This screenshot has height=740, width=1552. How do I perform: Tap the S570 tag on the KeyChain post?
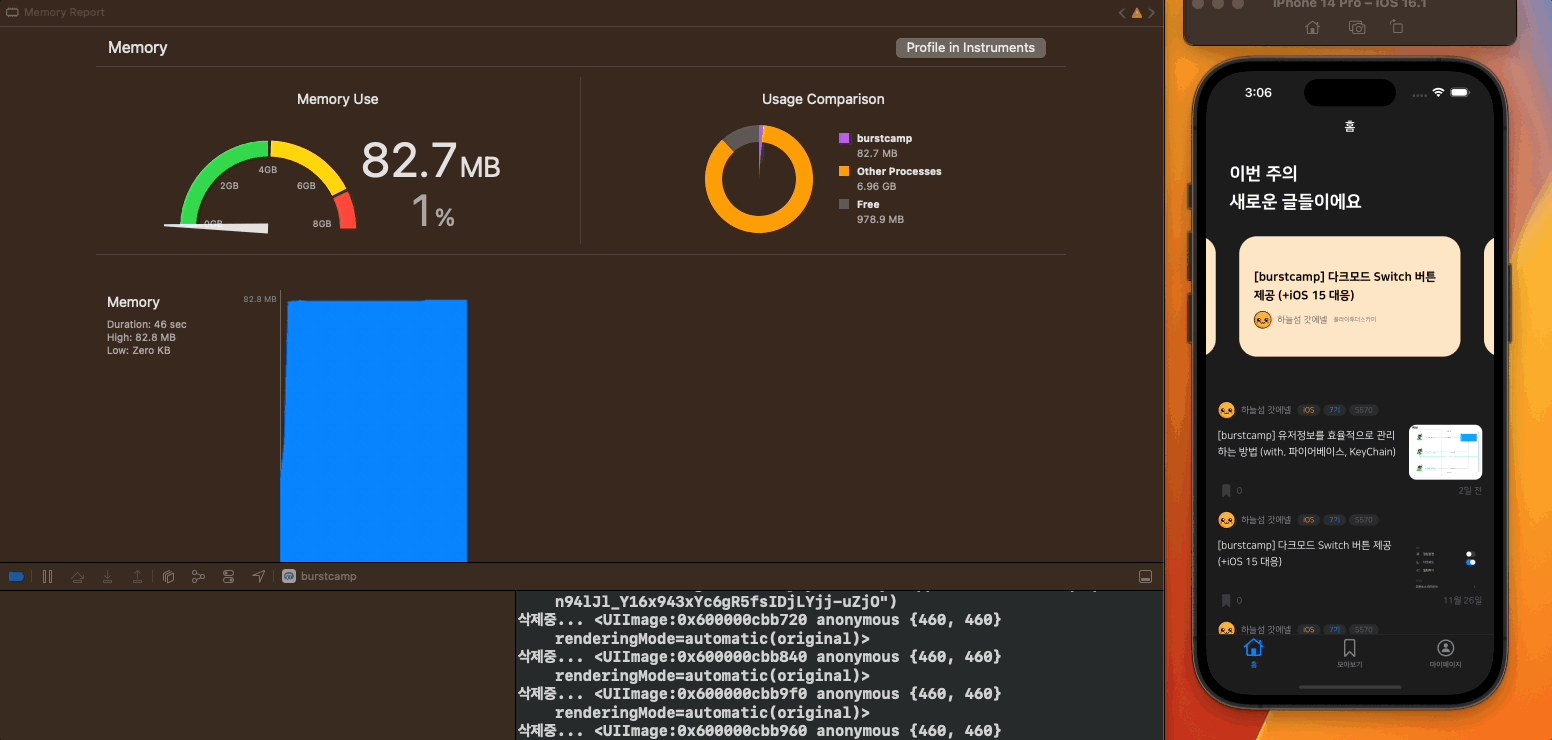pyautogui.click(x=1363, y=410)
